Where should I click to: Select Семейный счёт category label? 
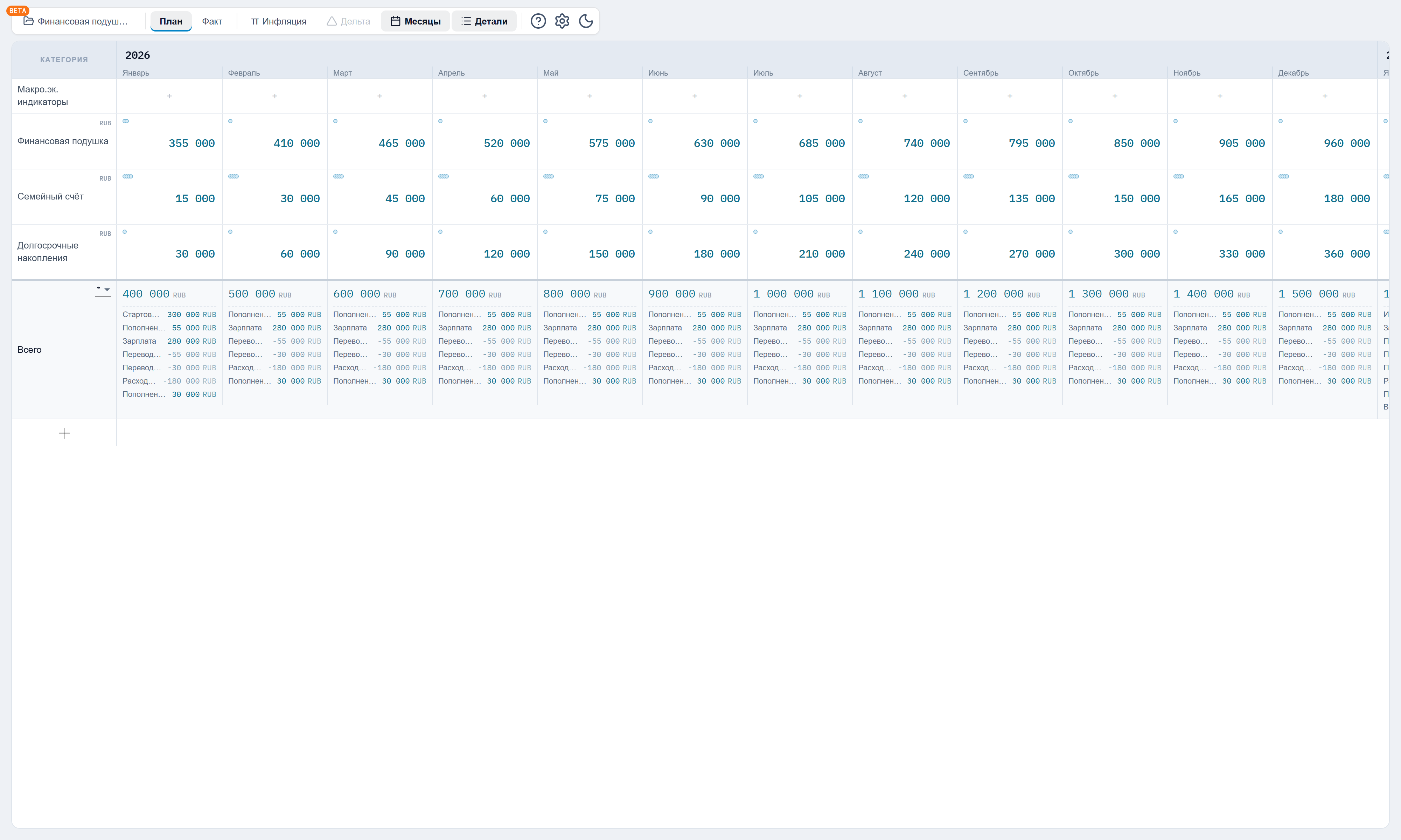pyautogui.click(x=50, y=196)
